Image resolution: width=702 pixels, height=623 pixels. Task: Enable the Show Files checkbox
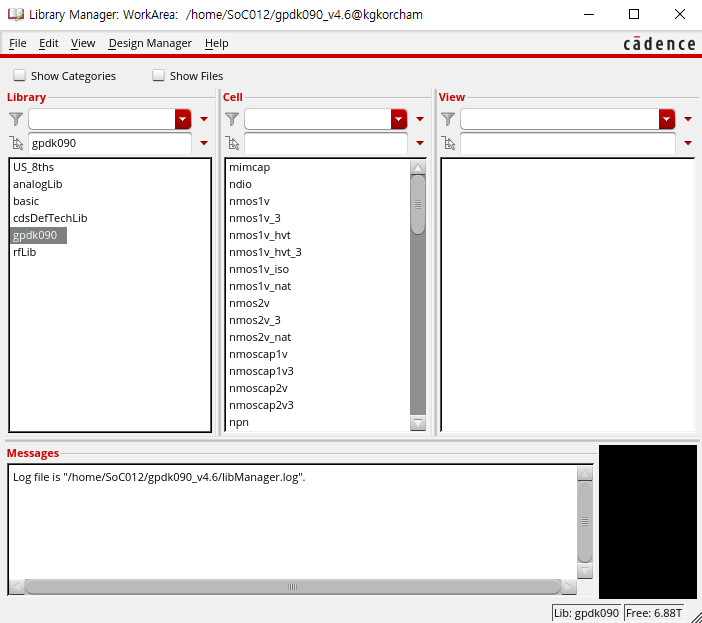coord(158,75)
